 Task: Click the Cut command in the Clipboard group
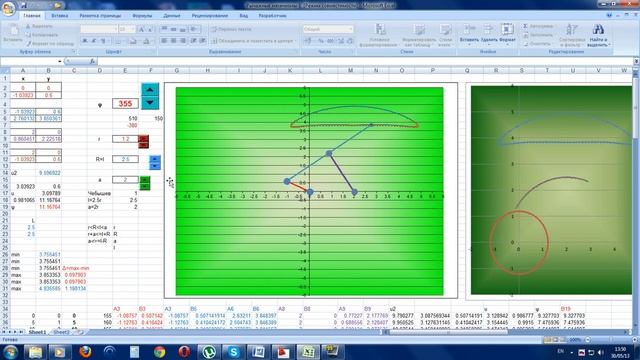(x=39, y=26)
